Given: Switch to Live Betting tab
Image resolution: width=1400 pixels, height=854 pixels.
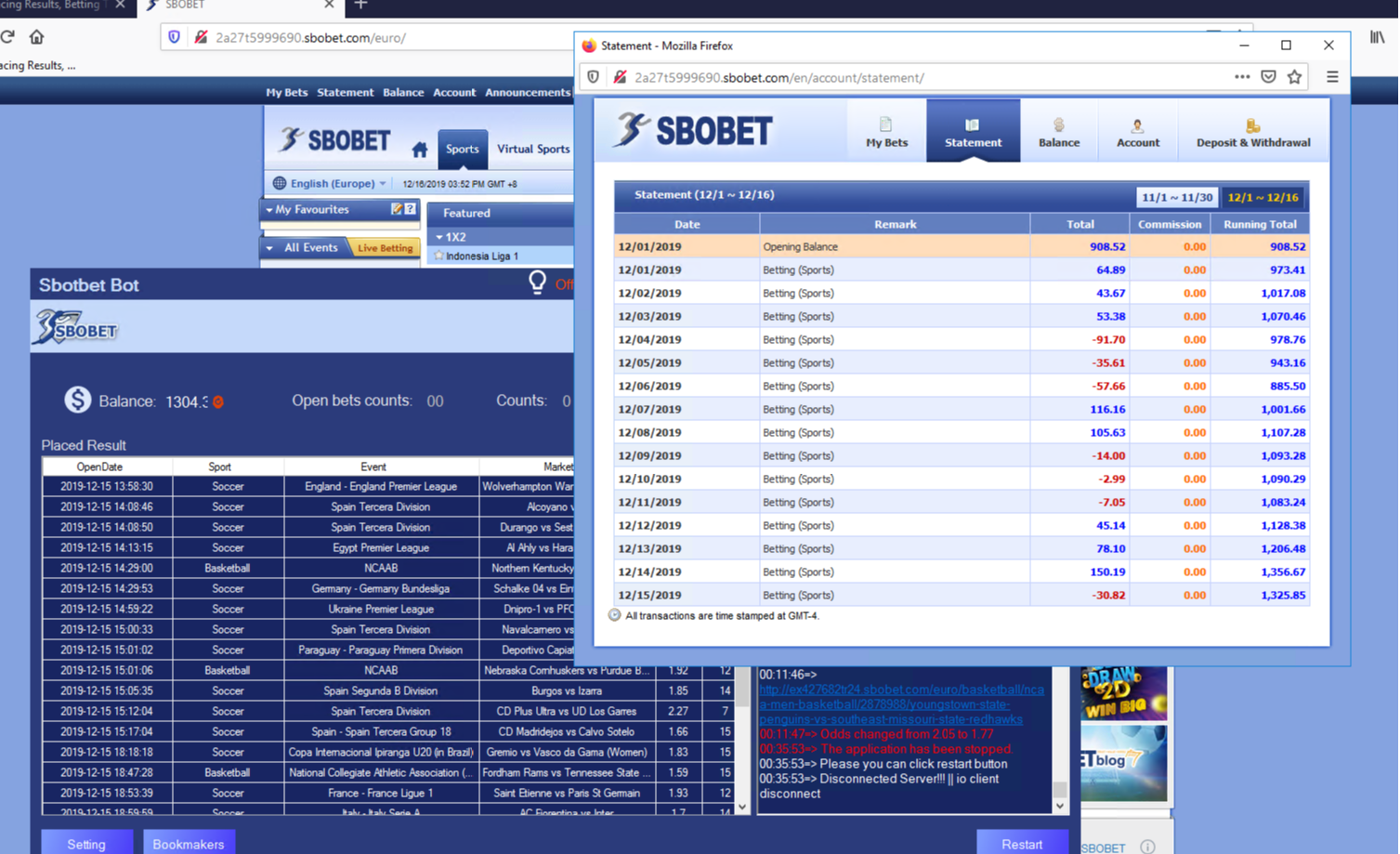Looking at the screenshot, I should pos(385,248).
